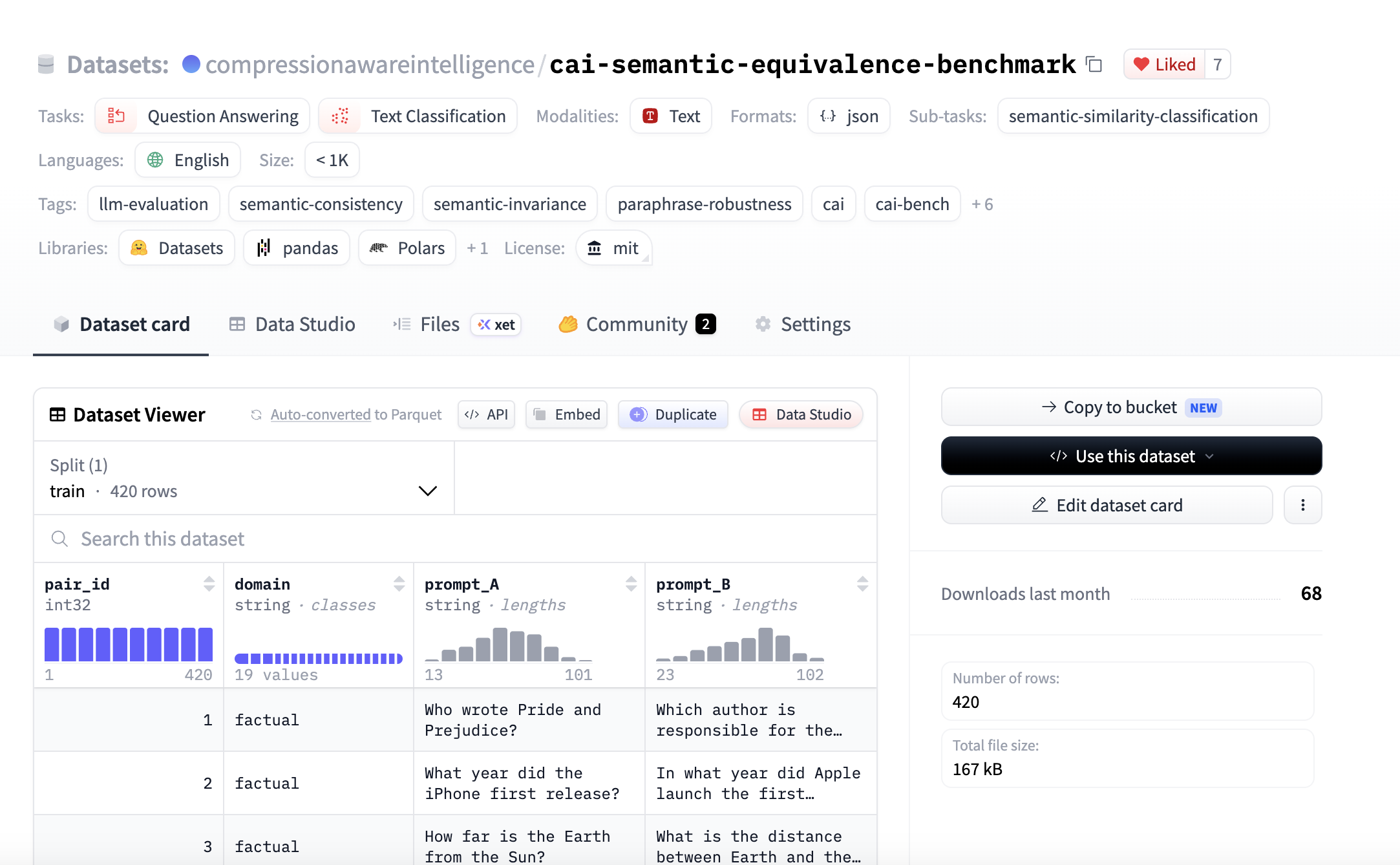Open the Use this dataset dropdown

click(x=1131, y=456)
